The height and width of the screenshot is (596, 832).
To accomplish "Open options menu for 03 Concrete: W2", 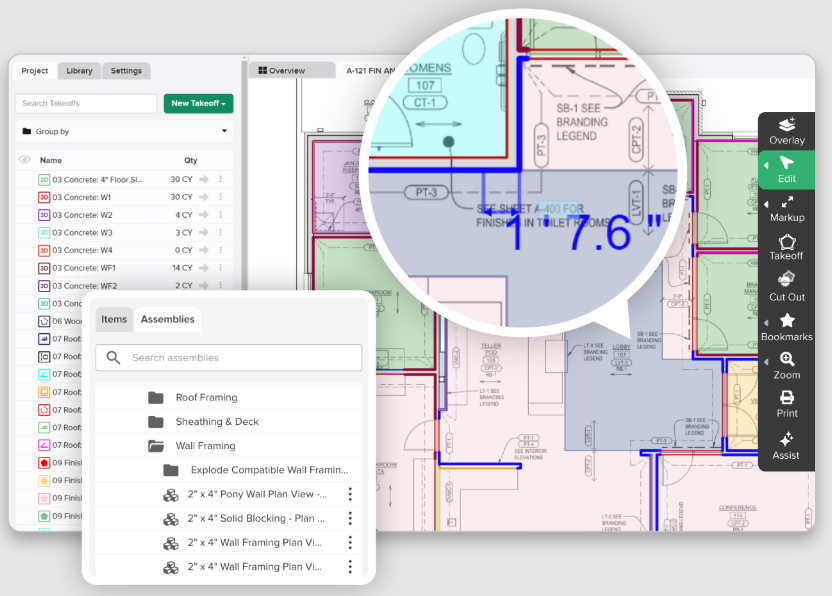I will click(221, 214).
